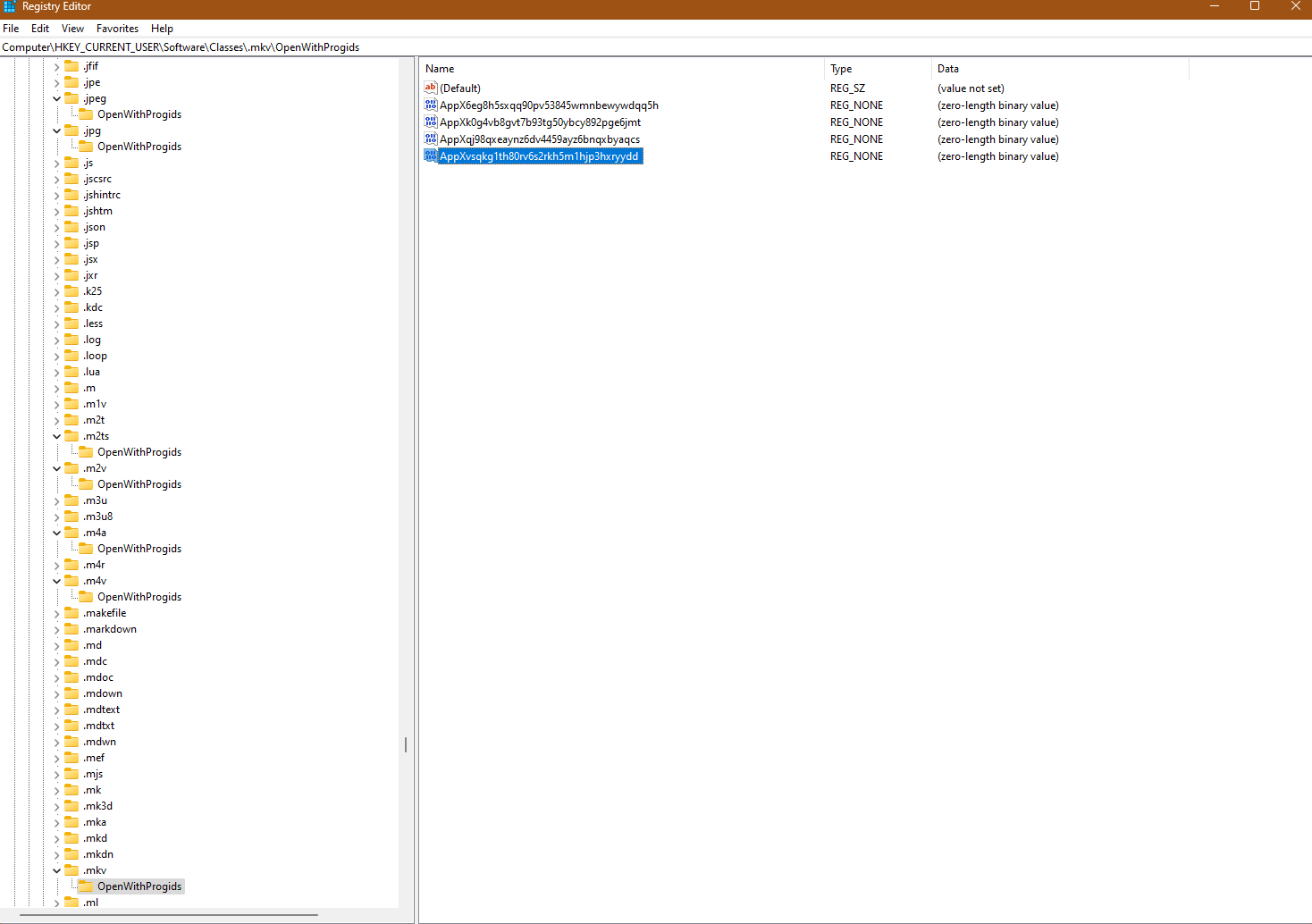Maximize the Registry Editor window
This screenshot has height=924, width=1312.
[1255, 6]
